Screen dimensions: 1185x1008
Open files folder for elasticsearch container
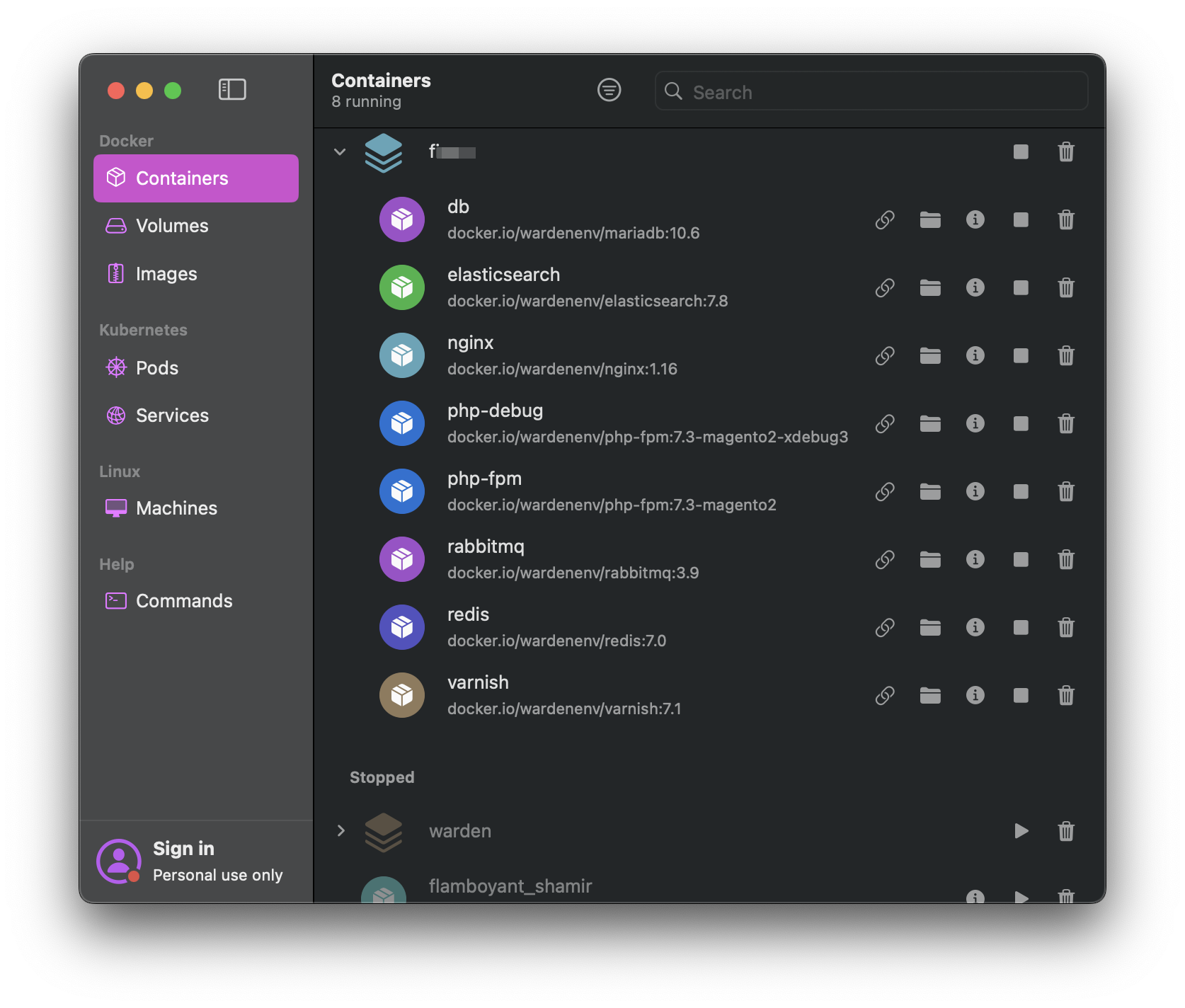pyautogui.click(x=930, y=288)
